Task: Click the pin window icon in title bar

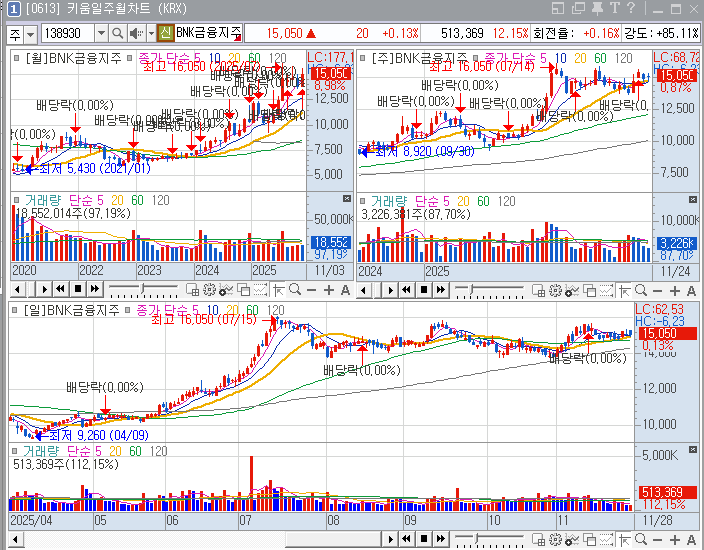Action: click(597, 8)
